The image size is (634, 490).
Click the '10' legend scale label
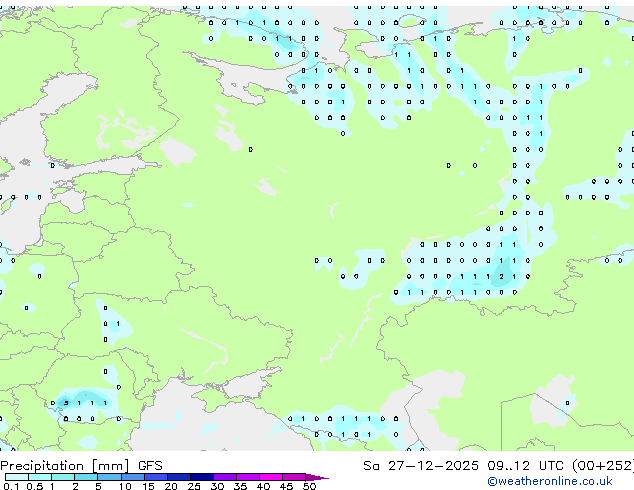(125, 486)
